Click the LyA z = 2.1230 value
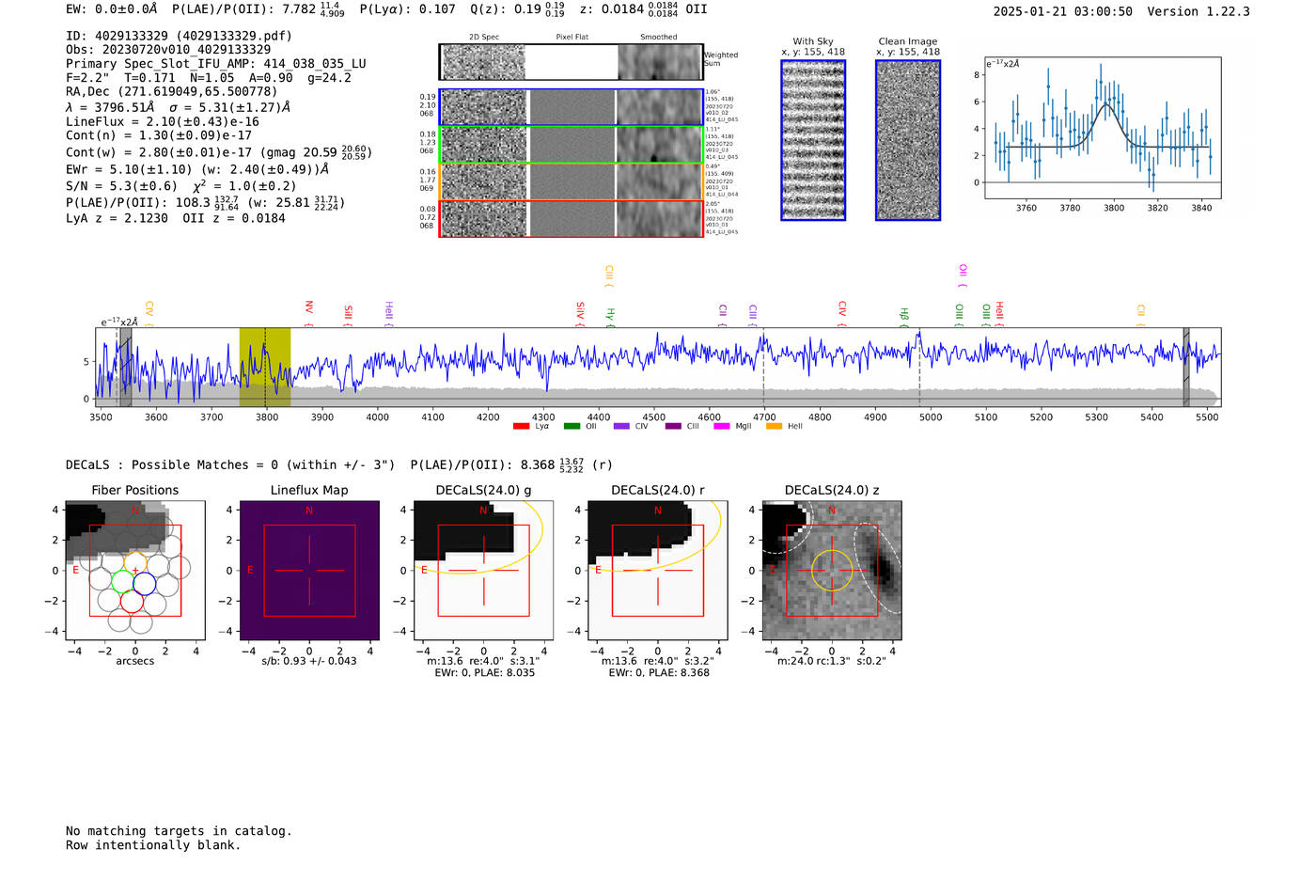This screenshot has width=1316, height=896. coord(117,218)
